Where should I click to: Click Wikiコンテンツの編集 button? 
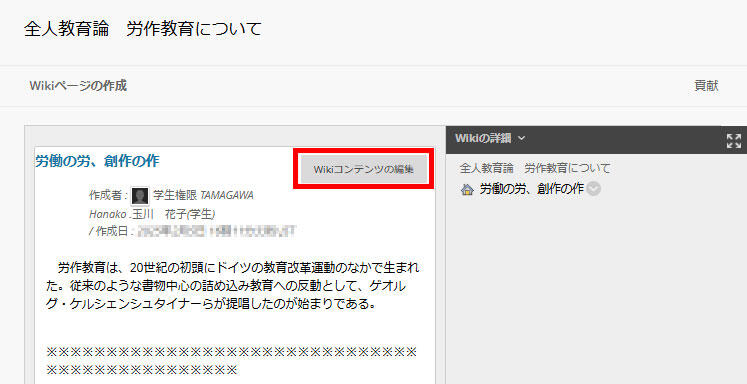click(x=363, y=169)
